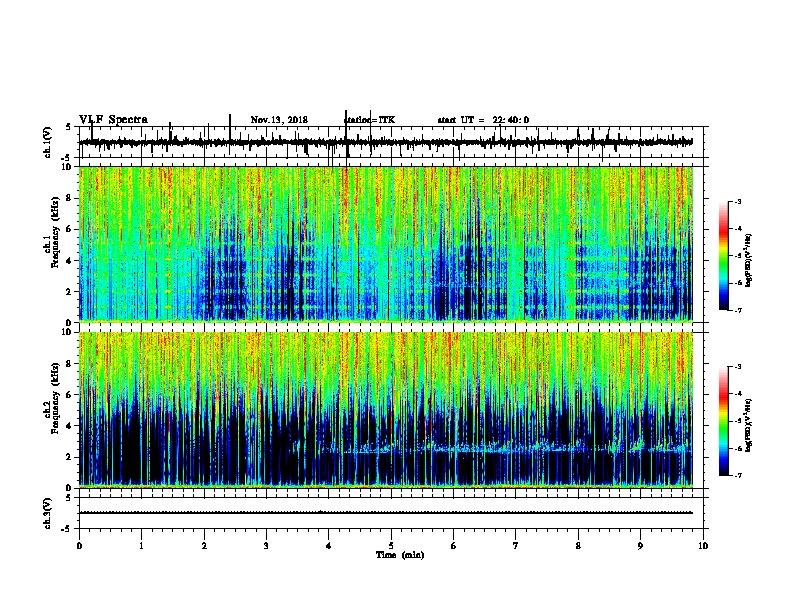Click the "10" tick on the time axis
Screen dimensions: 792x612
click(703, 546)
